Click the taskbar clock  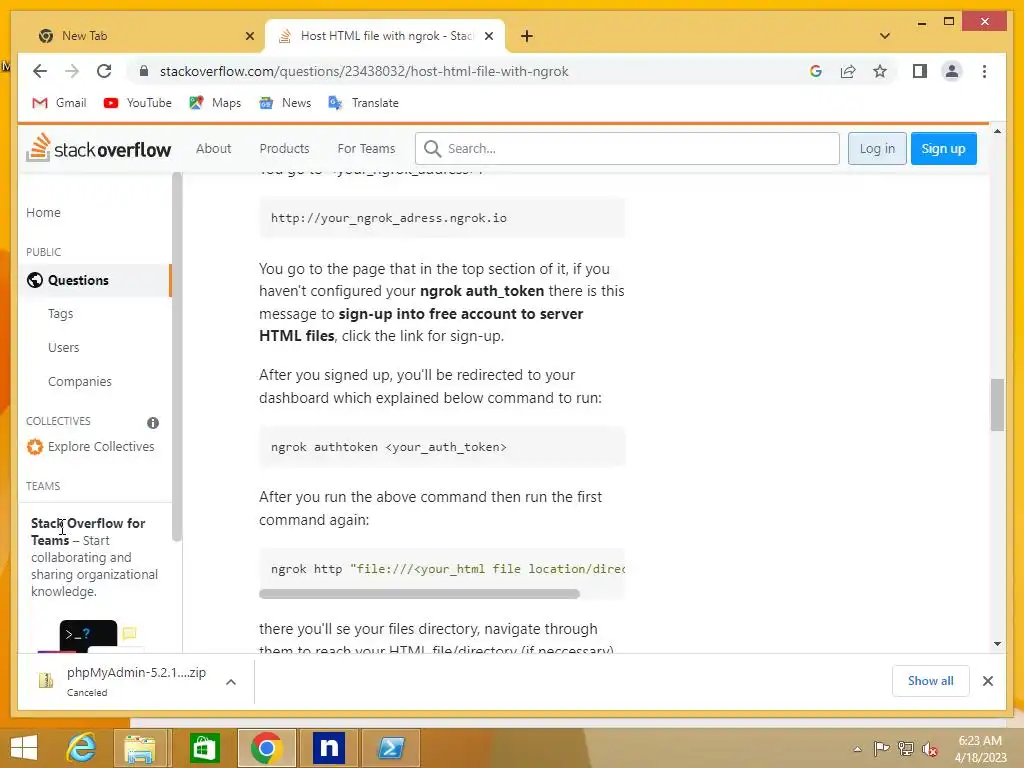click(980, 749)
